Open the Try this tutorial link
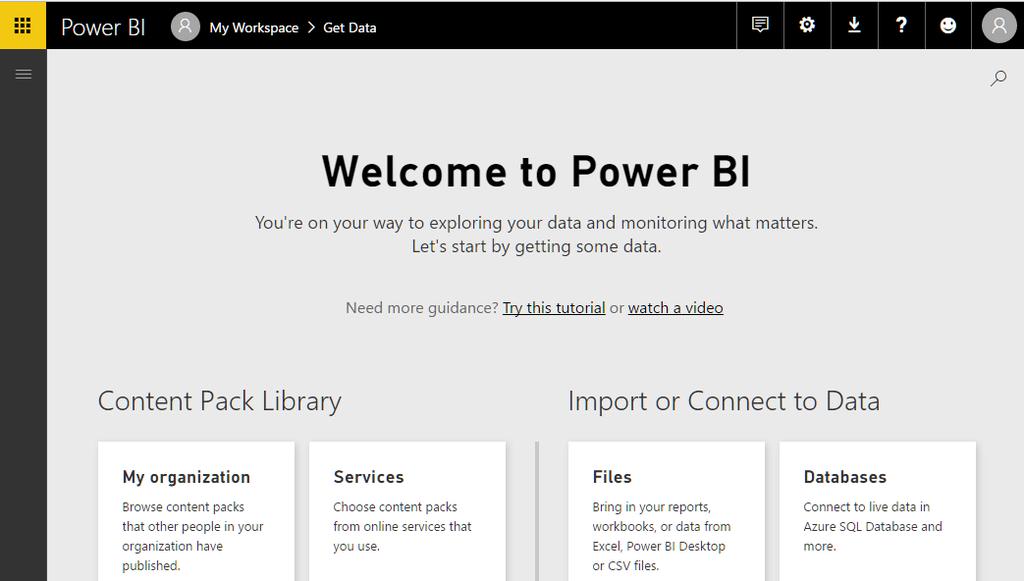 coord(554,307)
